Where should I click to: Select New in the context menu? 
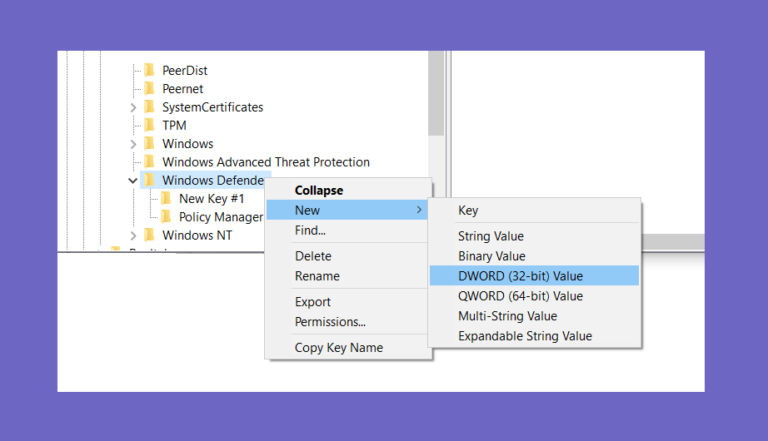(x=347, y=210)
